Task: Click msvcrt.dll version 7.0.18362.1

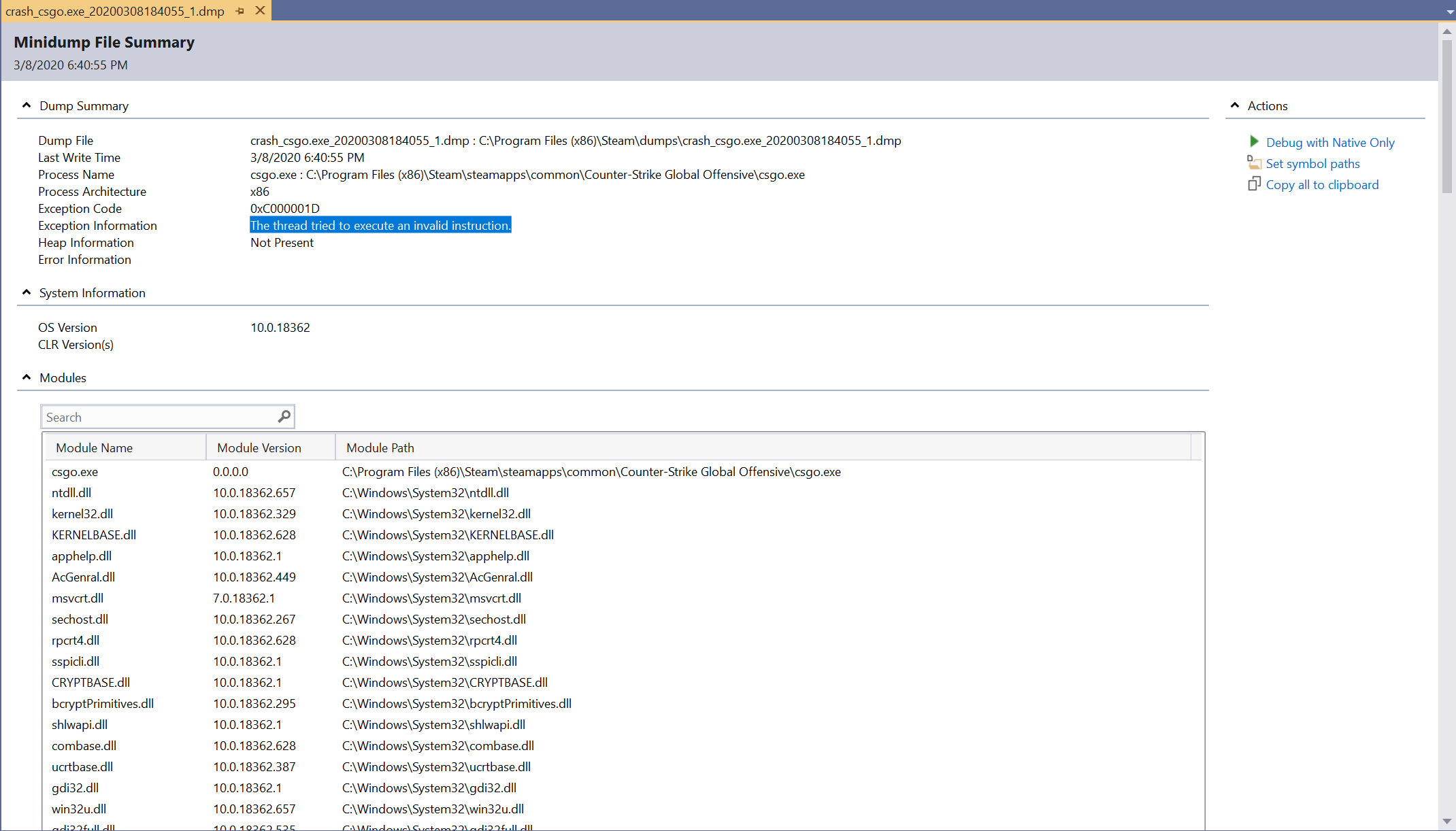Action: pyautogui.click(x=244, y=598)
